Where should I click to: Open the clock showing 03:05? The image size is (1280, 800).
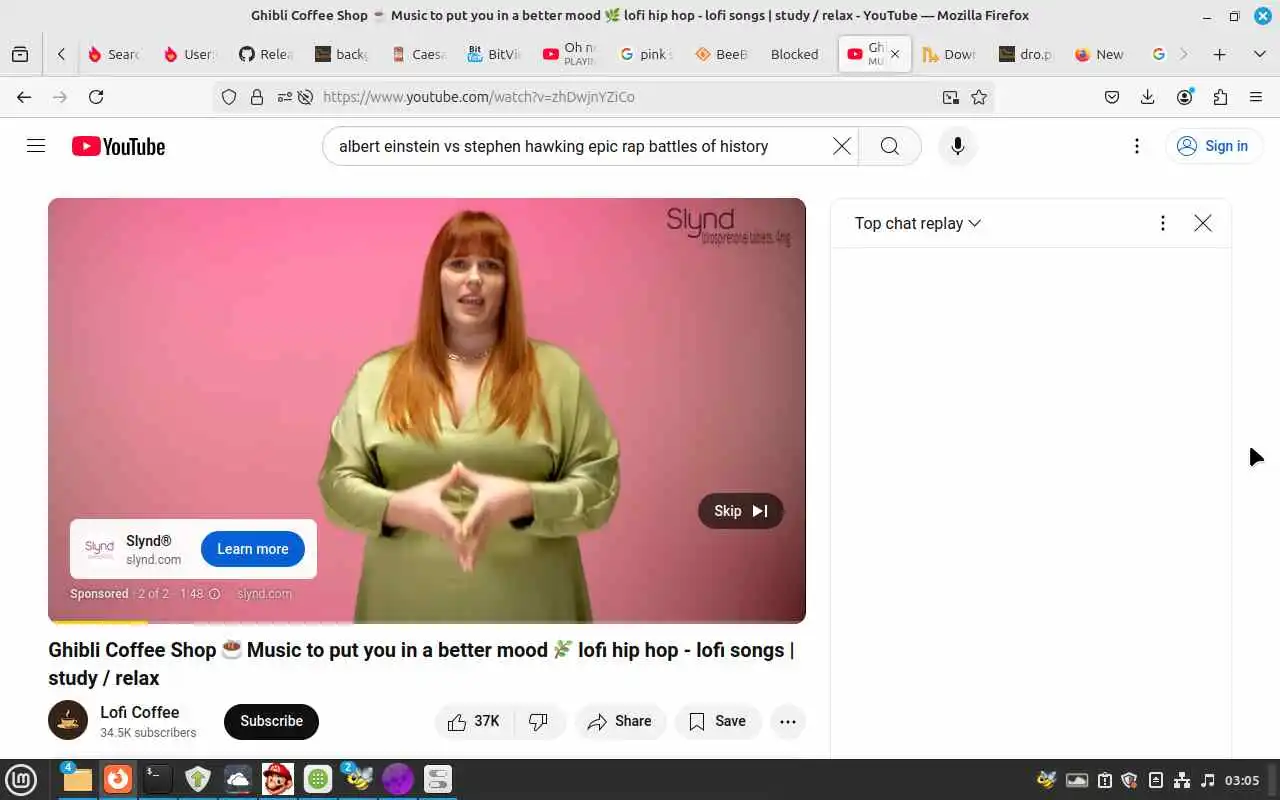(1242, 780)
